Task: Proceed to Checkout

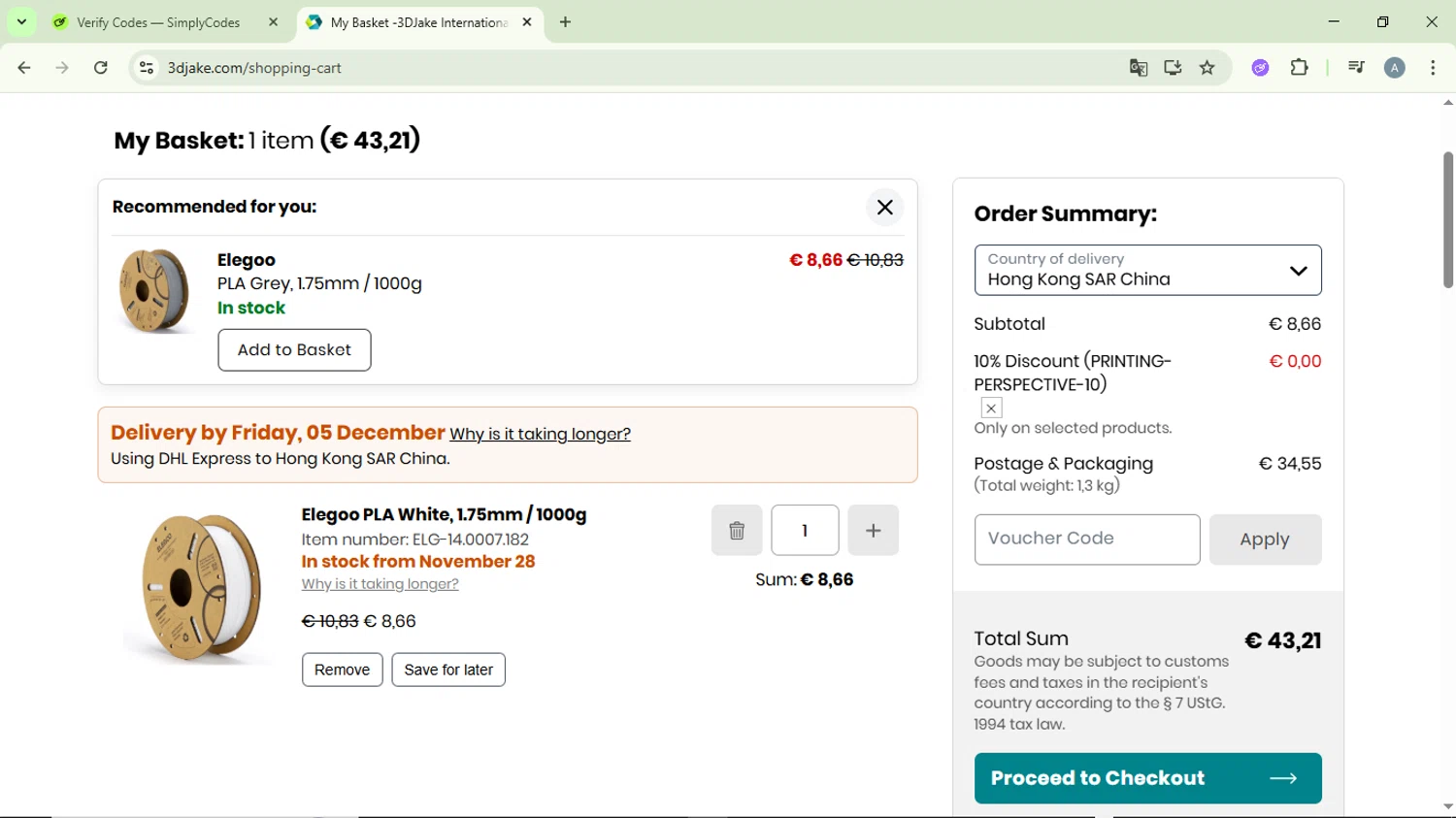Action: (x=1148, y=778)
